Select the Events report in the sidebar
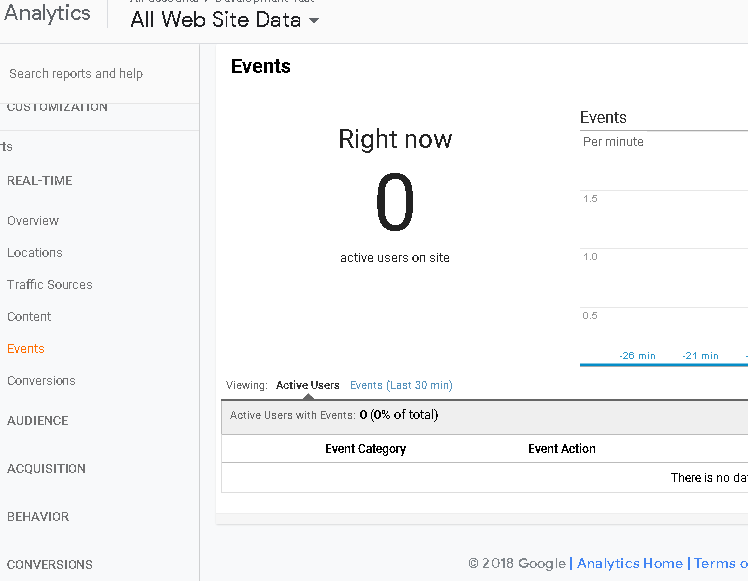Screen dimensions: 748x581 (26, 349)
